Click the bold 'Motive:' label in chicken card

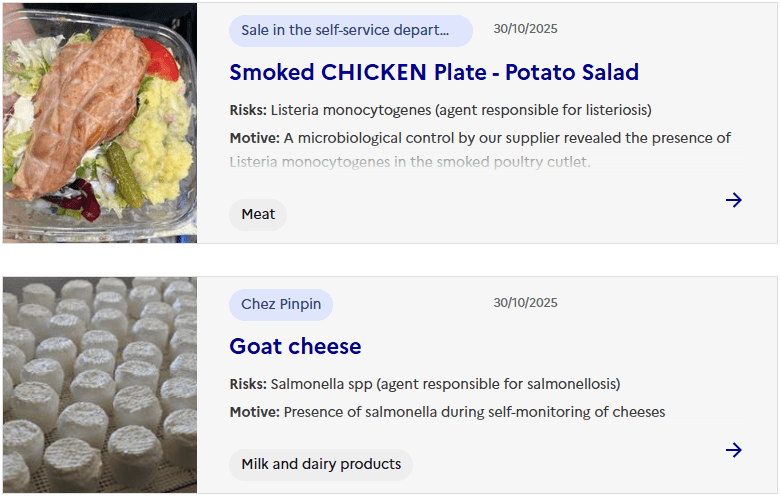[254, 138]
